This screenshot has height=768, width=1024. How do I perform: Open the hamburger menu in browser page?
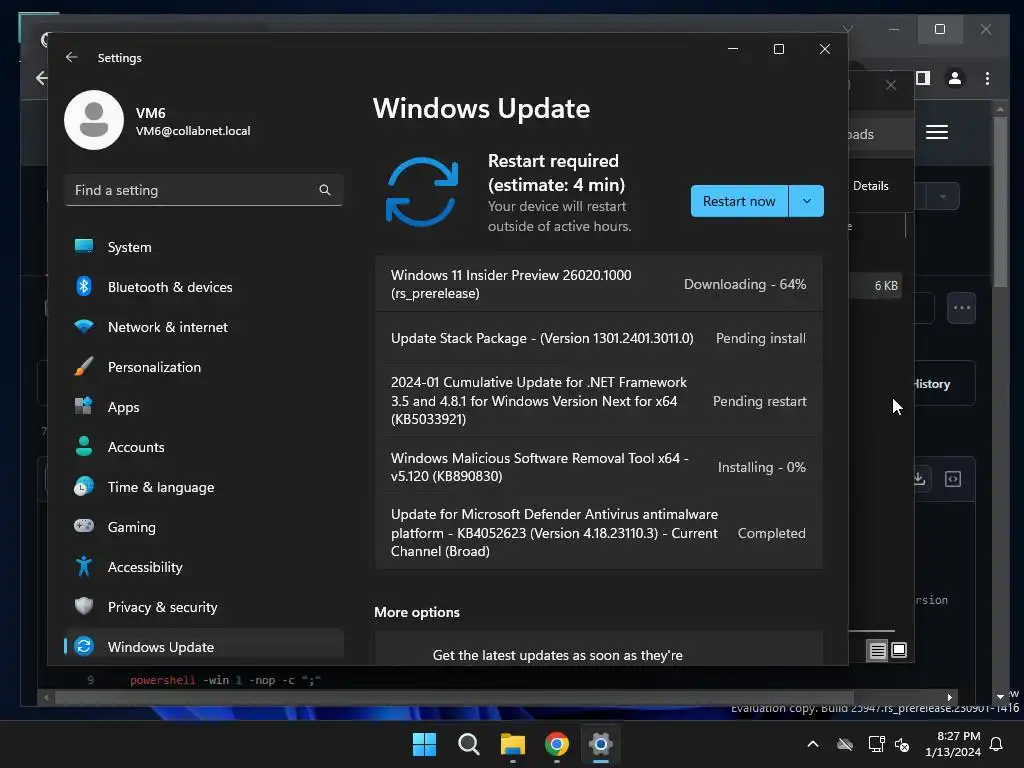coord(937,133)
